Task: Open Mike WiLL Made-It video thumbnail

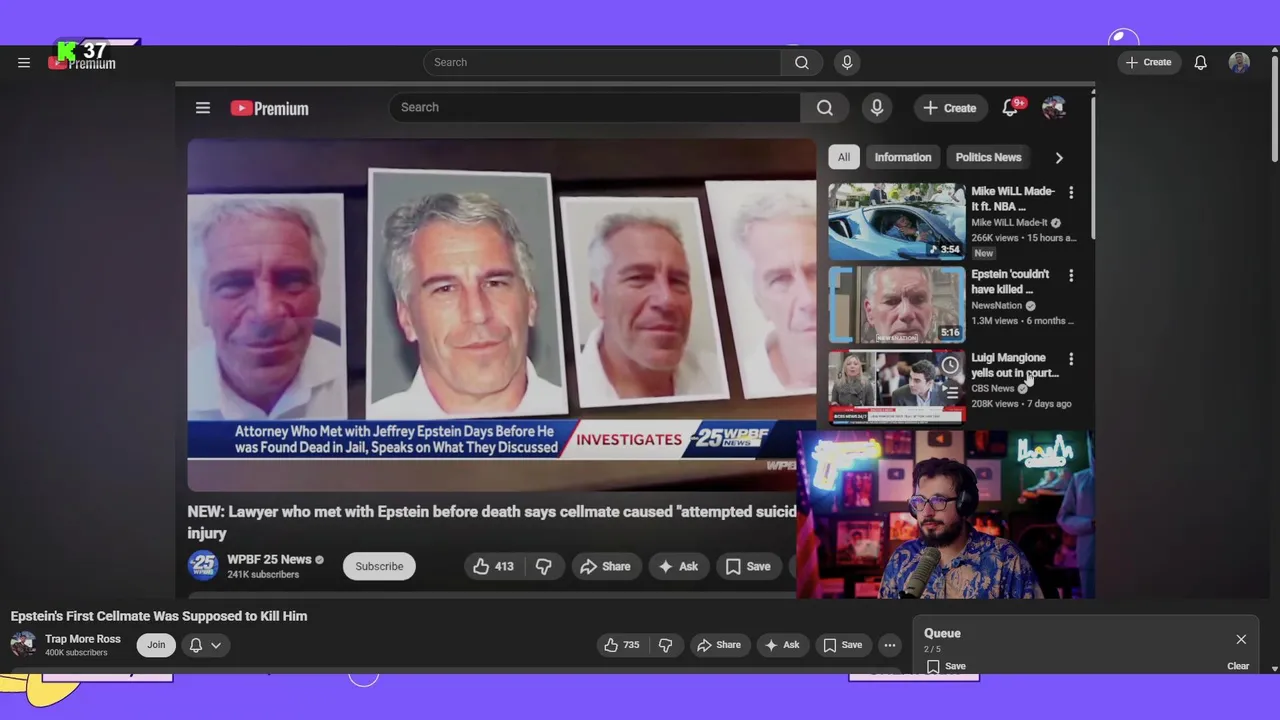Action: point(897,221)
